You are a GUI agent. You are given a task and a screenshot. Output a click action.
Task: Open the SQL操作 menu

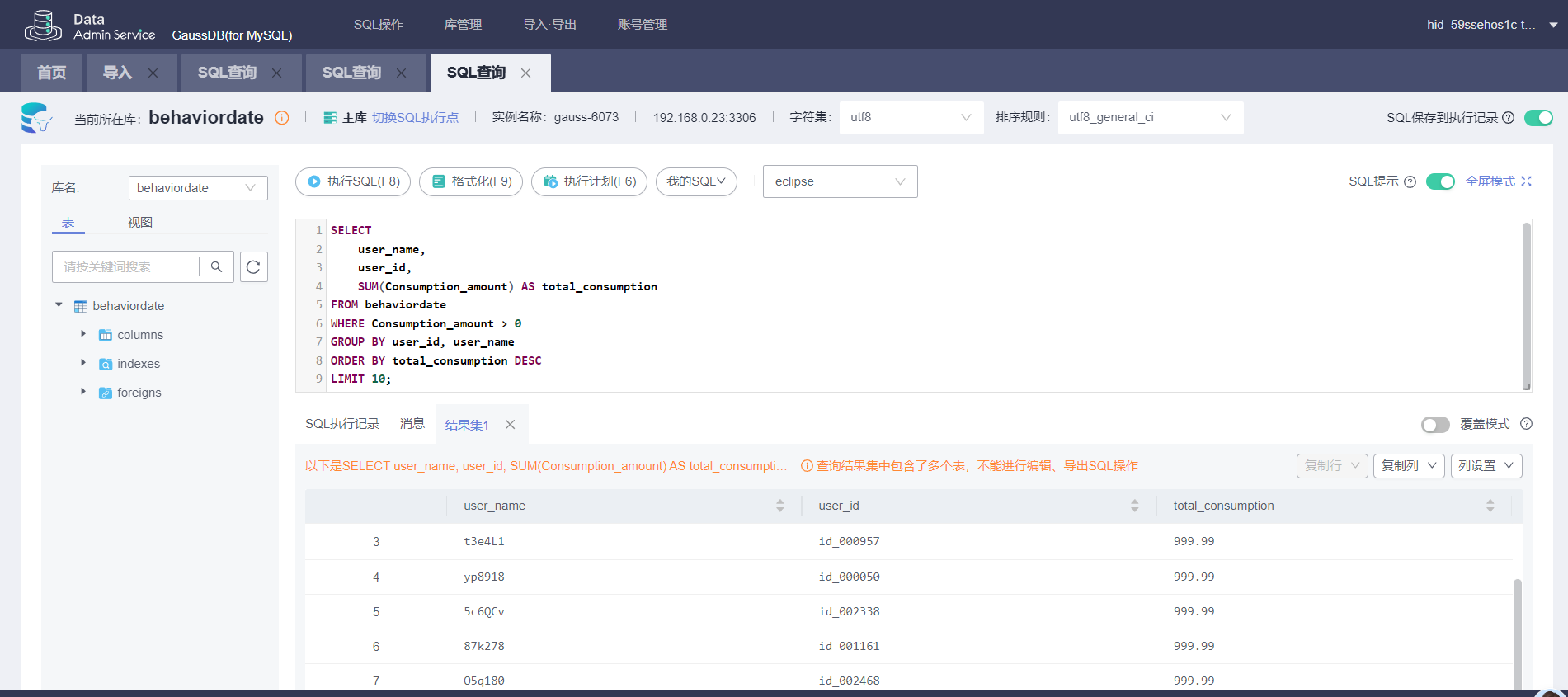point(379,25)
